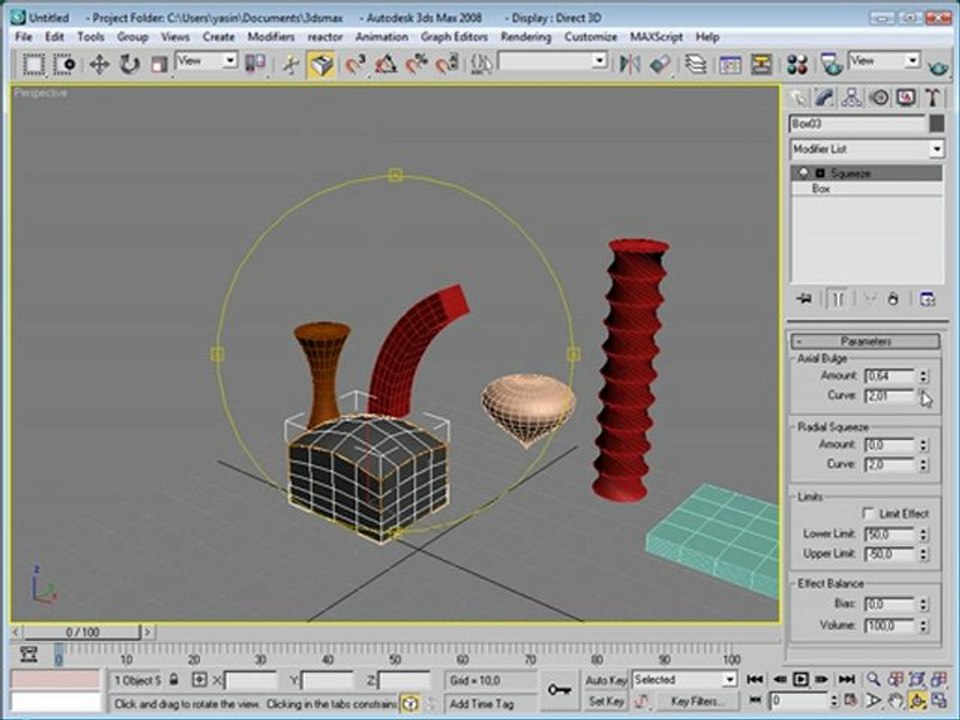This screenshot has height=720, width=960.
Task: Click the Align tool icon
Action: tap(660, 64)
